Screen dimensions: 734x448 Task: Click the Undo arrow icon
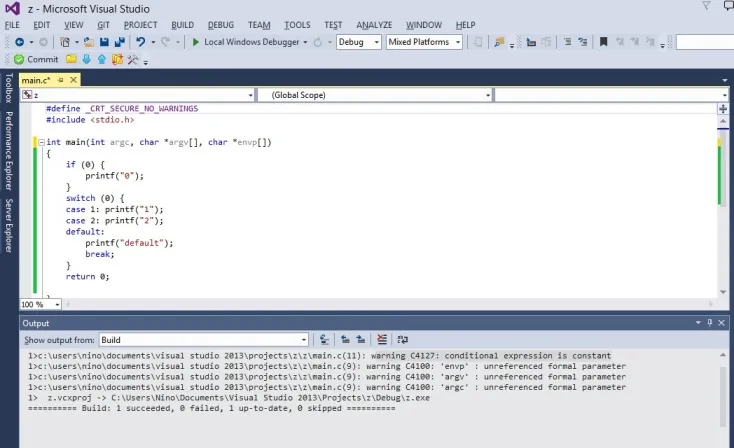(x=140, y=42)
